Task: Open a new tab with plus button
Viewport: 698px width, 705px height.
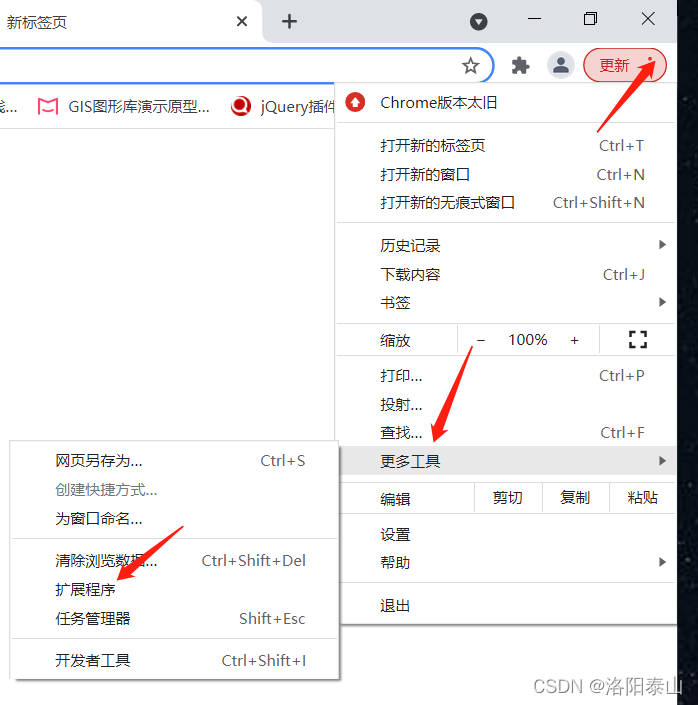Action: point(289,21)
